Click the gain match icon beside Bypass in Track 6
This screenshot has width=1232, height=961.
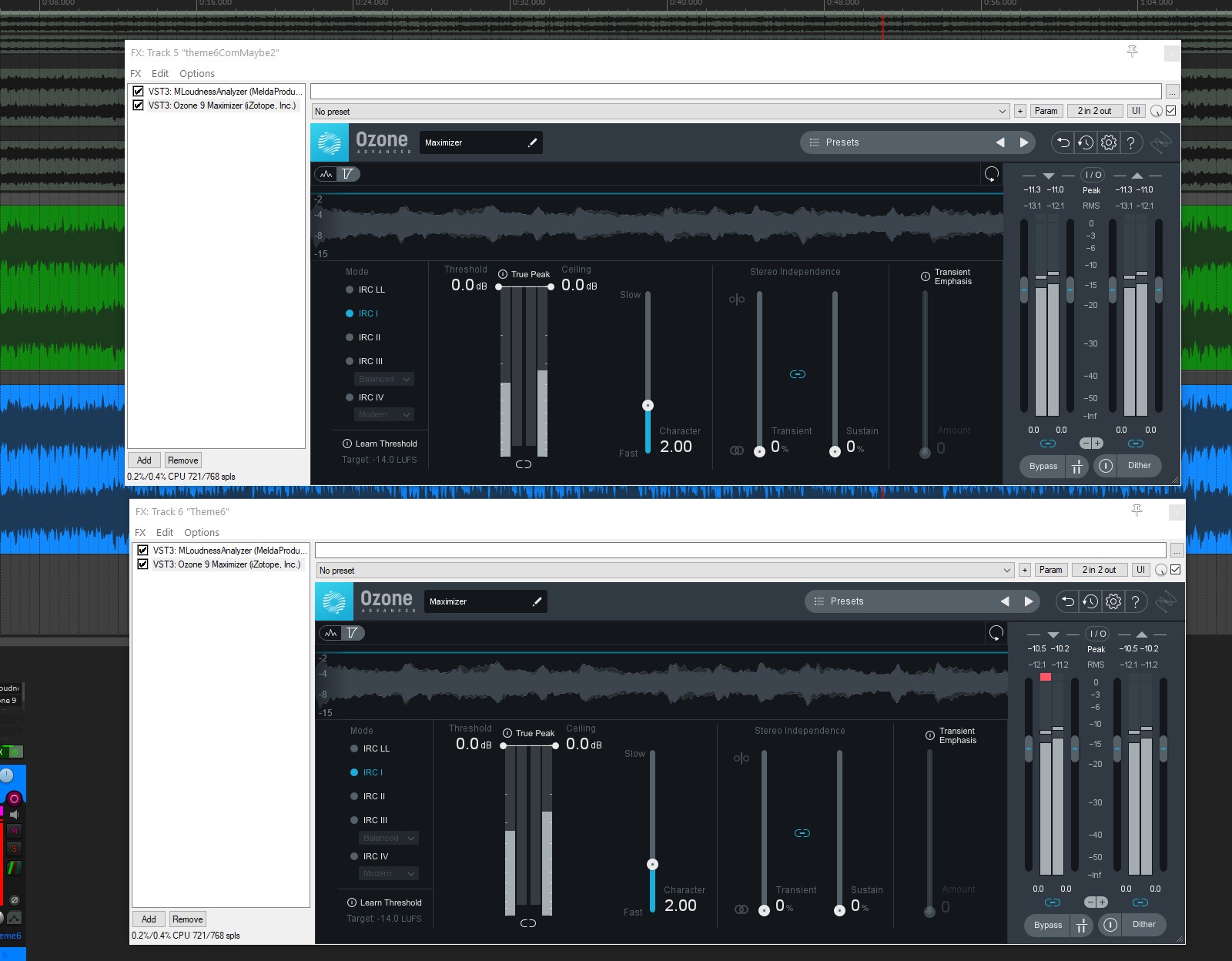pyautogui.click(x=1082, y=925)
